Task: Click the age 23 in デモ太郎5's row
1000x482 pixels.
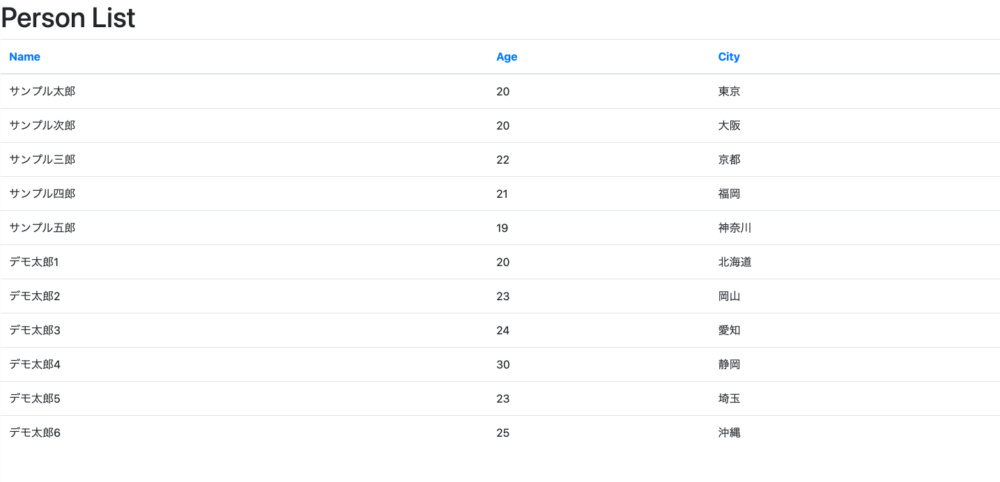Action: pos(503,399)
